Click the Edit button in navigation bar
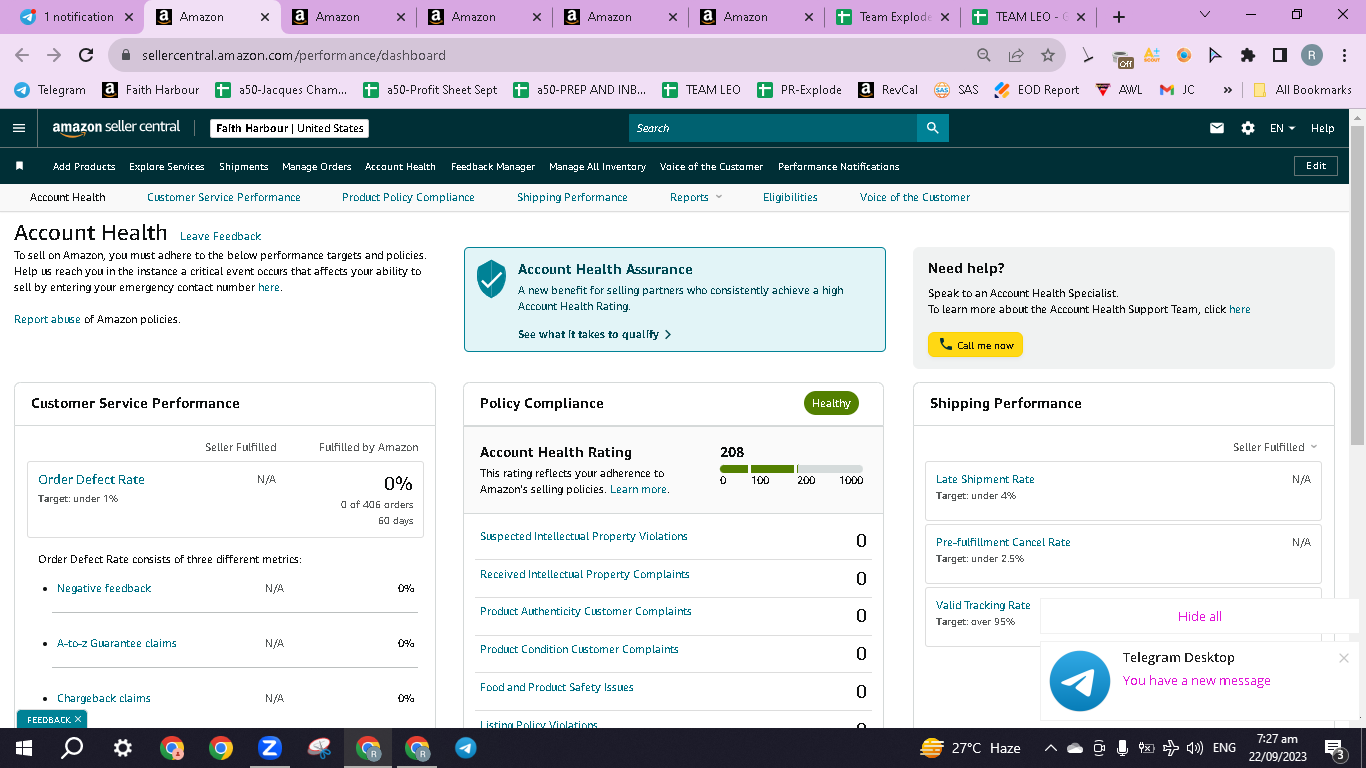The image size is (1366, 768). pyautogui.click(x=1316, y=166)
